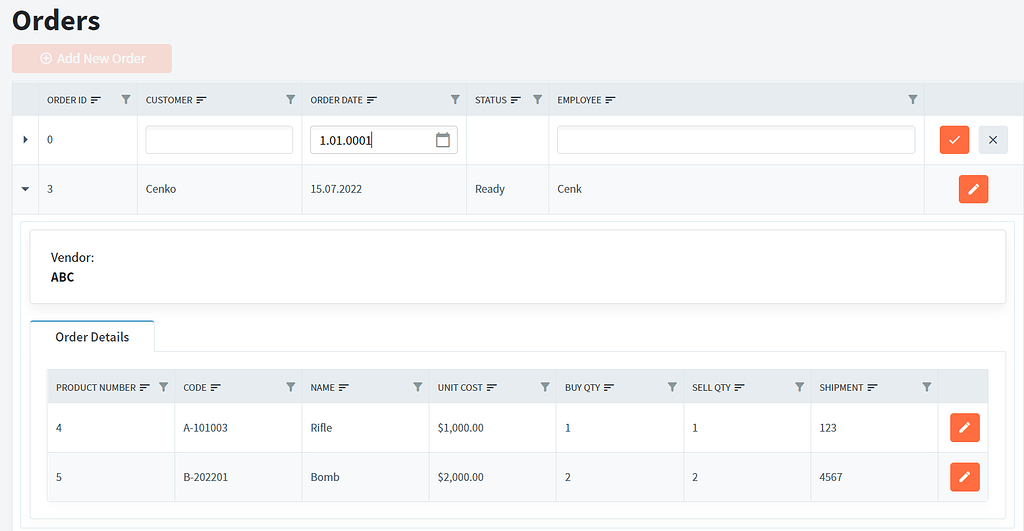Cancel the new order row edit

pyautogui.click(x=992, y=140)
